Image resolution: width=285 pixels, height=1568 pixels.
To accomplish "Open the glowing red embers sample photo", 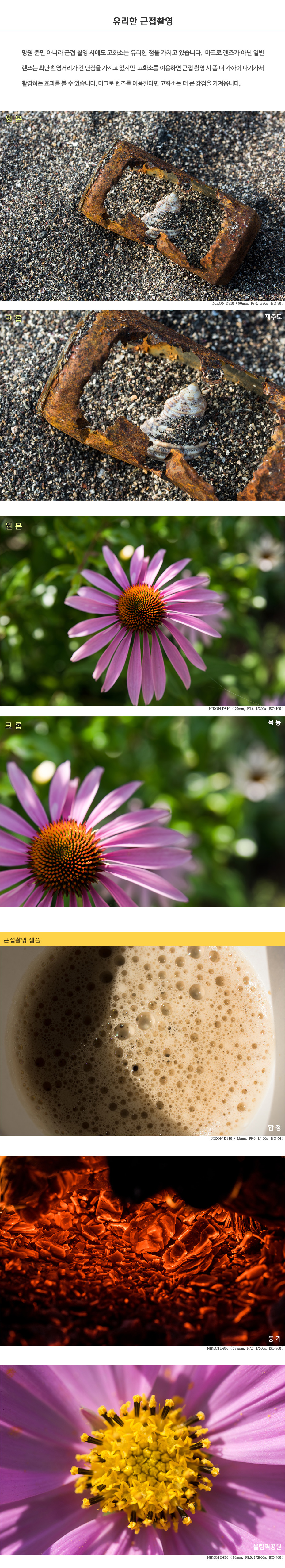I will 142,1250.
